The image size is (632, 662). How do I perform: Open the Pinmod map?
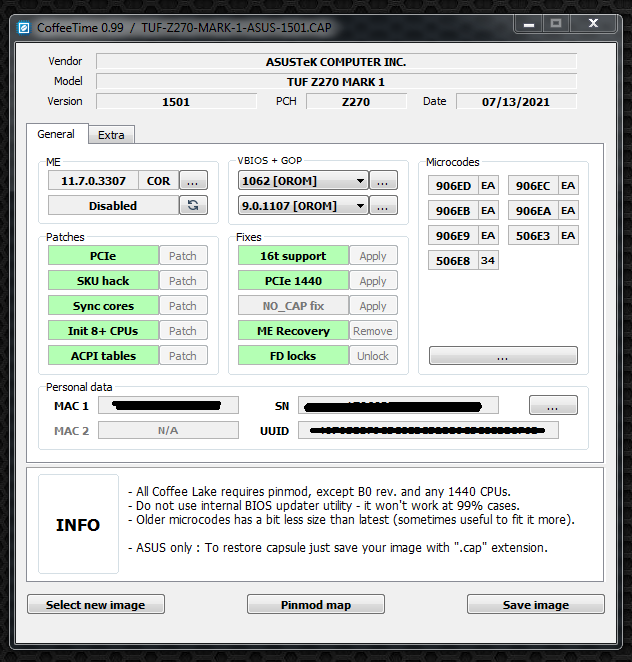click(x=316, y=604)
